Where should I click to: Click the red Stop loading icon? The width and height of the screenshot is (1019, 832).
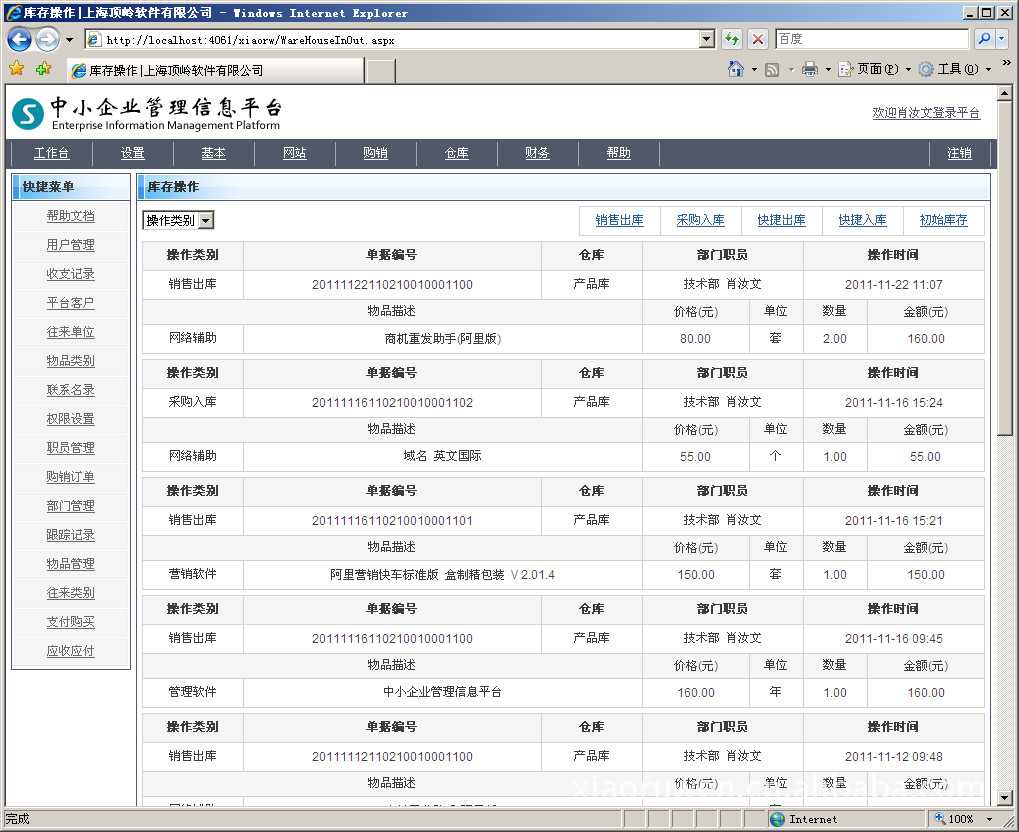click(x=758, y=40)
